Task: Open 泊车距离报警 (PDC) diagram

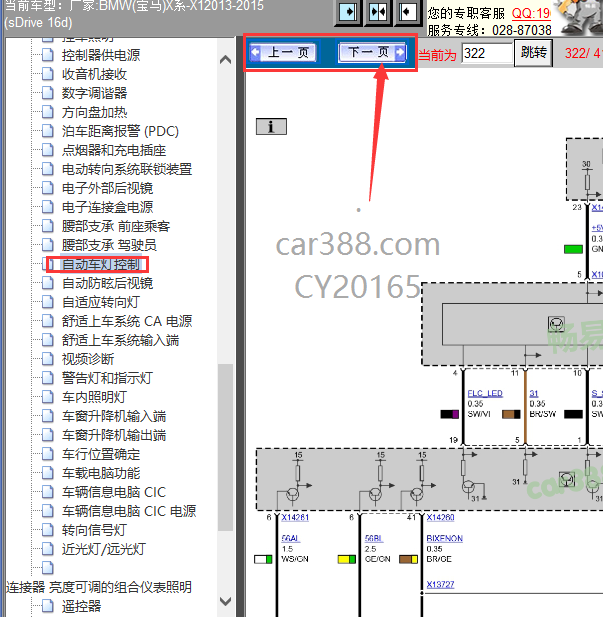Action: [120, 131]
